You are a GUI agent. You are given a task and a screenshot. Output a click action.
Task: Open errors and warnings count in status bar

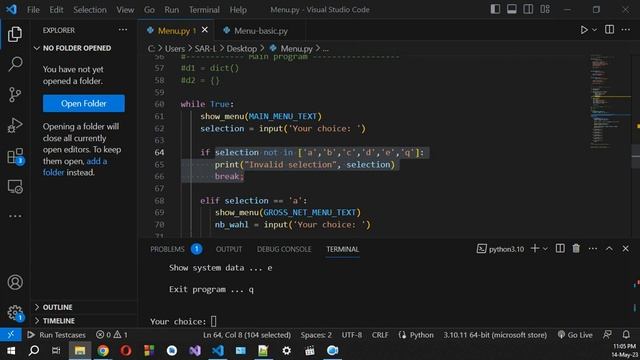(112, 335)
